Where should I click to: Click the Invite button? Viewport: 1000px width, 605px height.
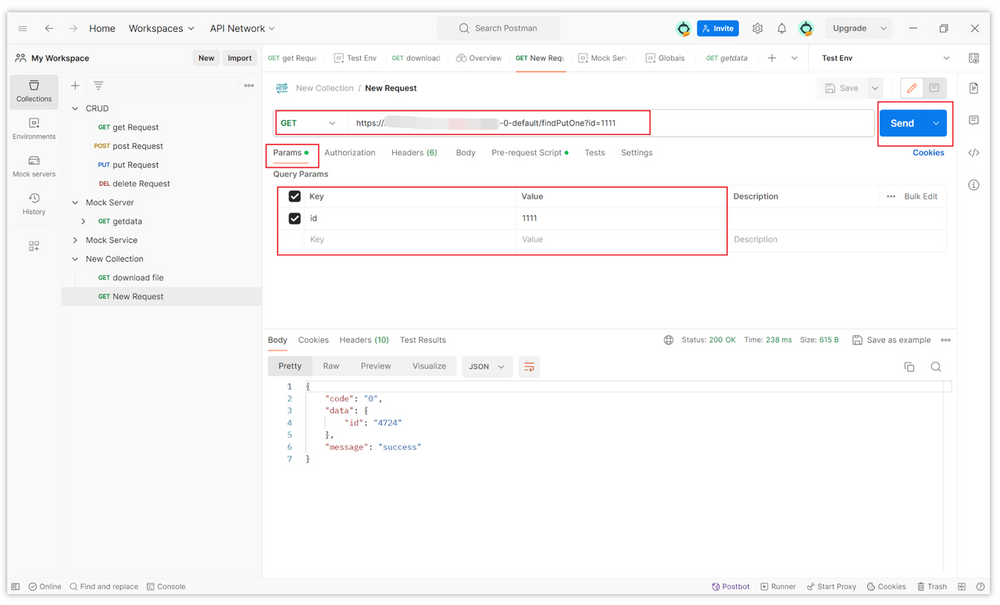tap(717, 29)
